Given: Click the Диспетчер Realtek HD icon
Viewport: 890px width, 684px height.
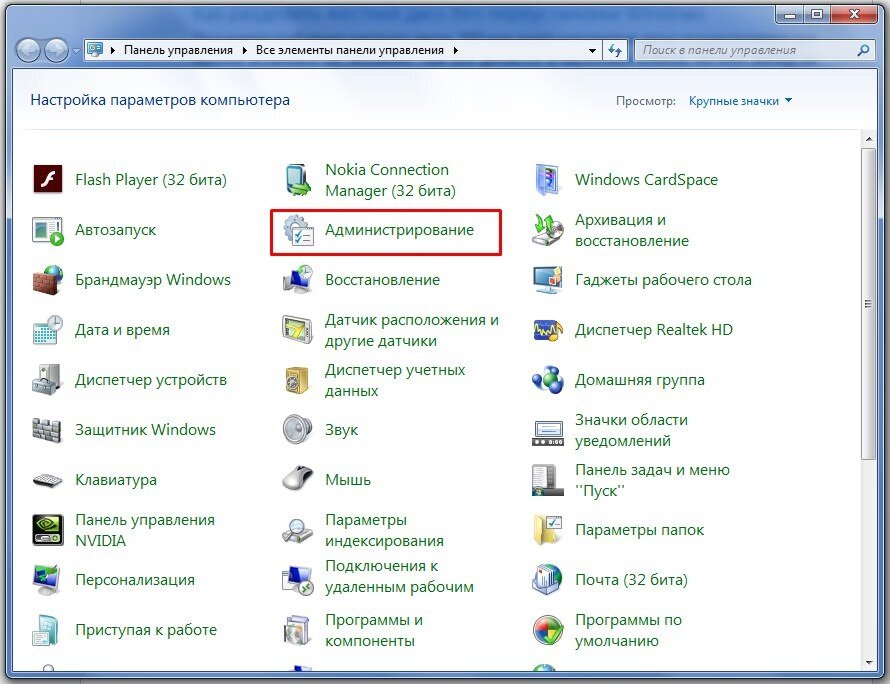Looking at the screenshot, I should [548, 330].
